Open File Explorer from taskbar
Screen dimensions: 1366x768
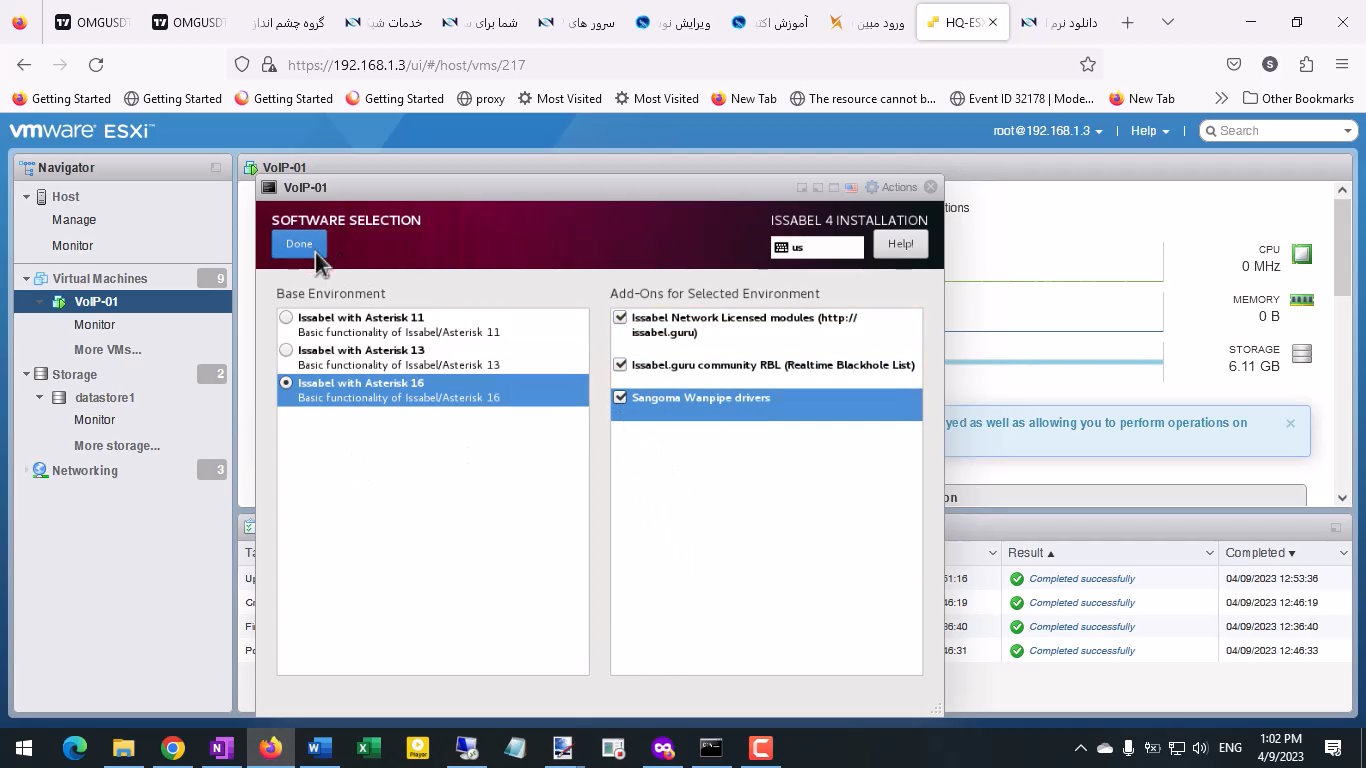123,748
